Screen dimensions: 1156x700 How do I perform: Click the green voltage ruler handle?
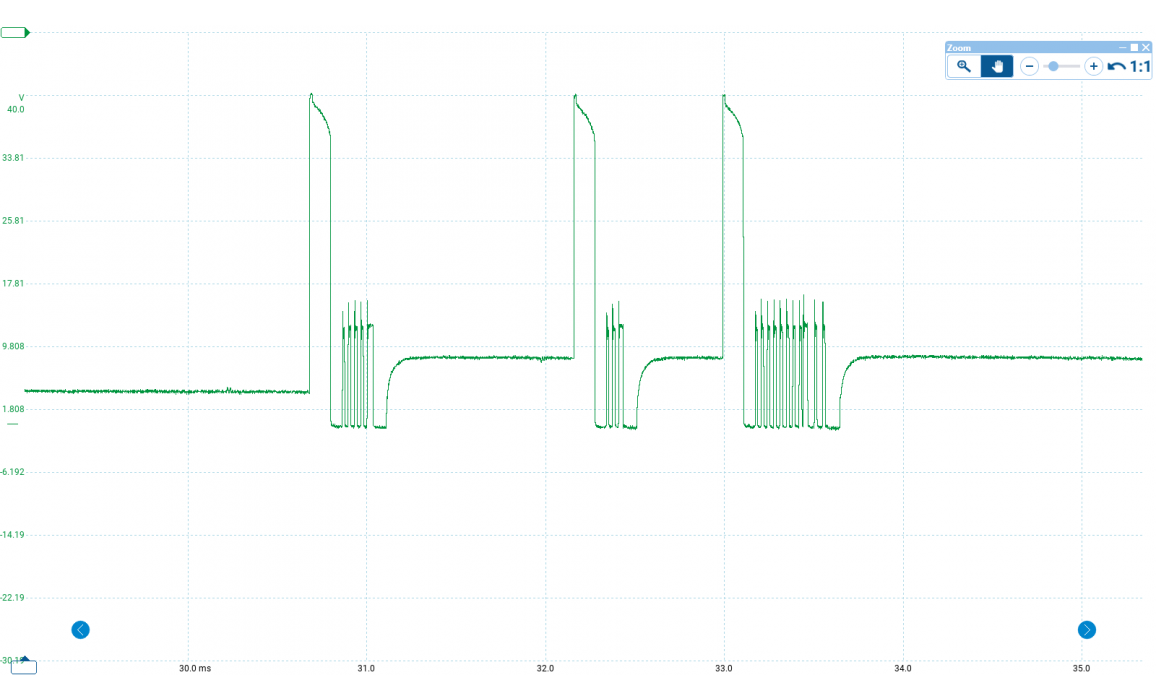coord(15,33)
